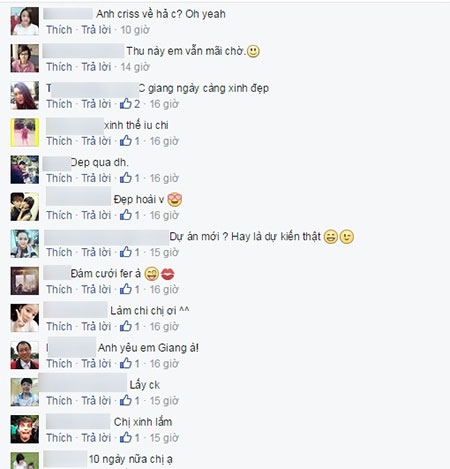Open the yellow-framed avatar beside "xinh thế iu chi"
Viewport: 450px width, 469px height.
point(25,132)
